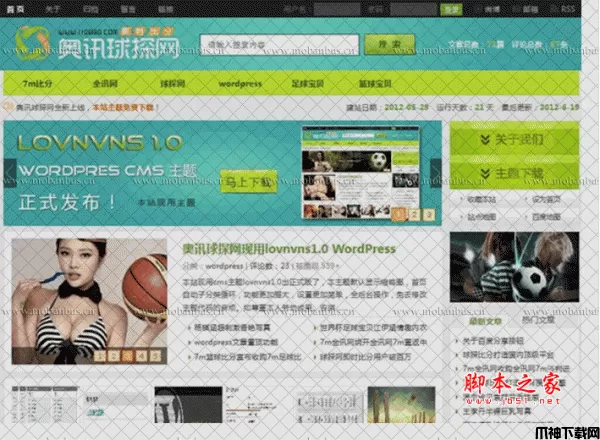The width and height of the screenshot is (600, 440).
Task: Open the 7m比分 navigation tab
Action: 38,83
